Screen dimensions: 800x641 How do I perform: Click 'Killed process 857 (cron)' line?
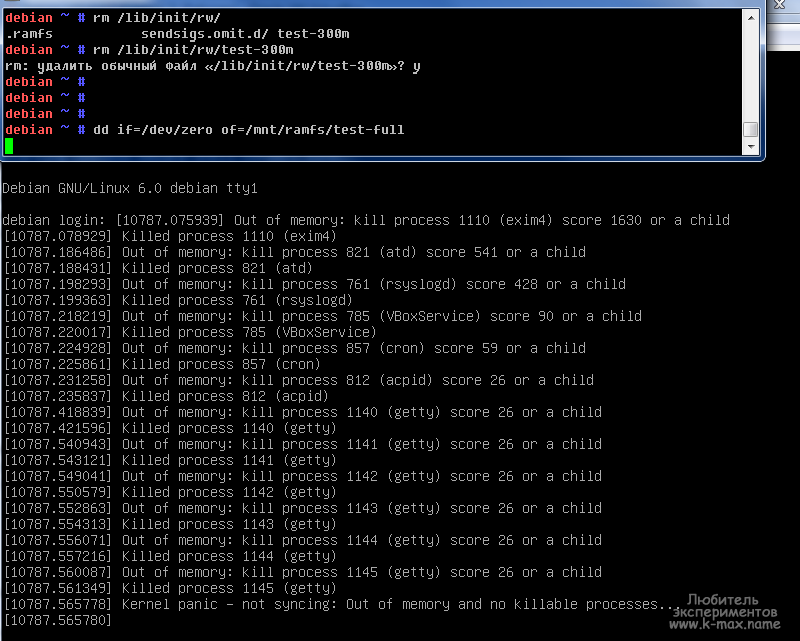[162, 364]
